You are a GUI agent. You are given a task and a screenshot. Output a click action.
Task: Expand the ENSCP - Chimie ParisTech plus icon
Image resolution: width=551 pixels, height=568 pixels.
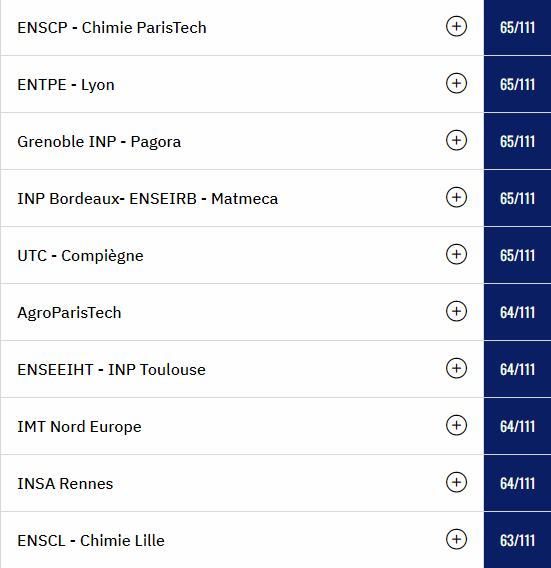[x=456, y=26]
